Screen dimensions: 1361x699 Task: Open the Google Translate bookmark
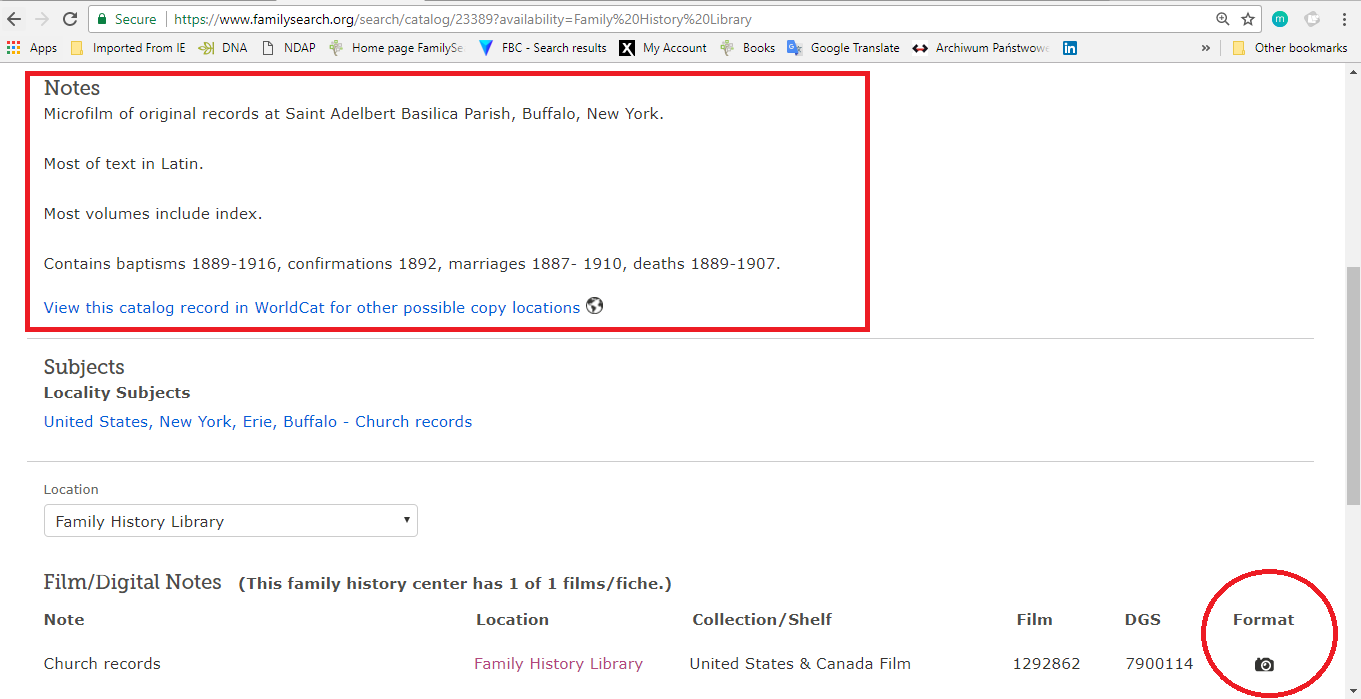point(843,48)
